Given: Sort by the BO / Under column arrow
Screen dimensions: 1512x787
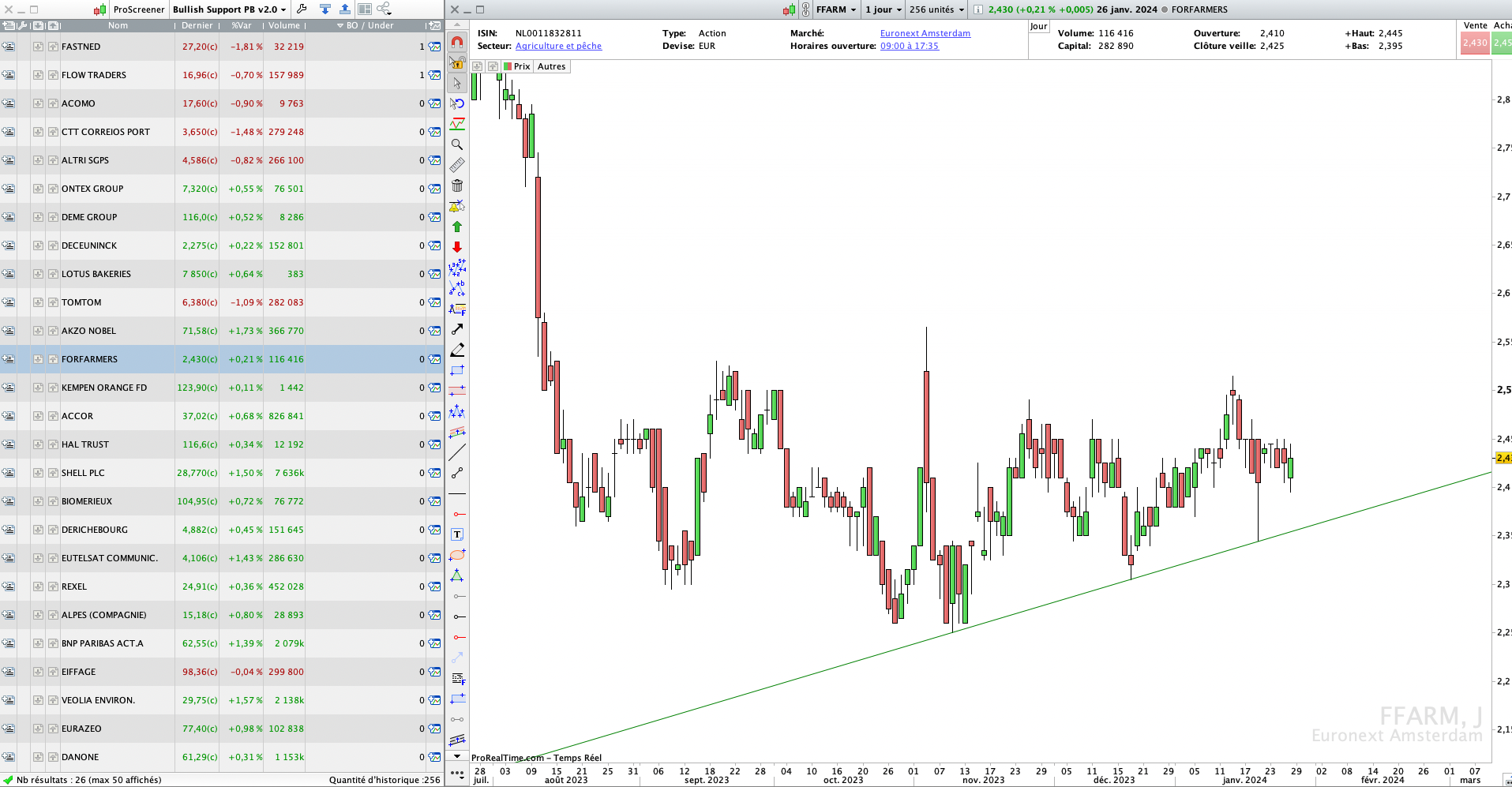Looking at the screenshot, I should [x=340, y=26].
